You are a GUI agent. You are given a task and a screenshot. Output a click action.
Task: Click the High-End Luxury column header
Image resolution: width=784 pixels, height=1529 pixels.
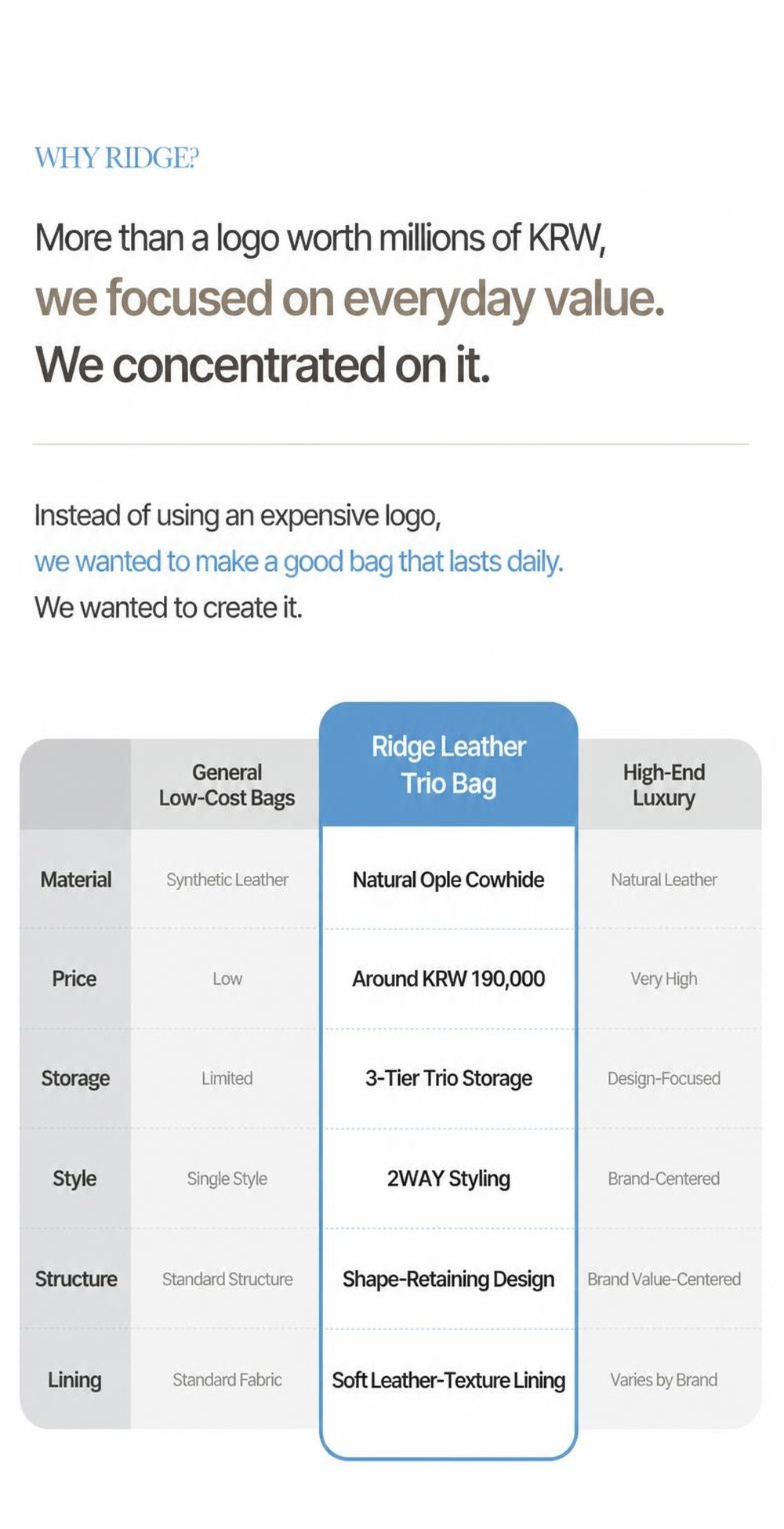coord(664,785)
